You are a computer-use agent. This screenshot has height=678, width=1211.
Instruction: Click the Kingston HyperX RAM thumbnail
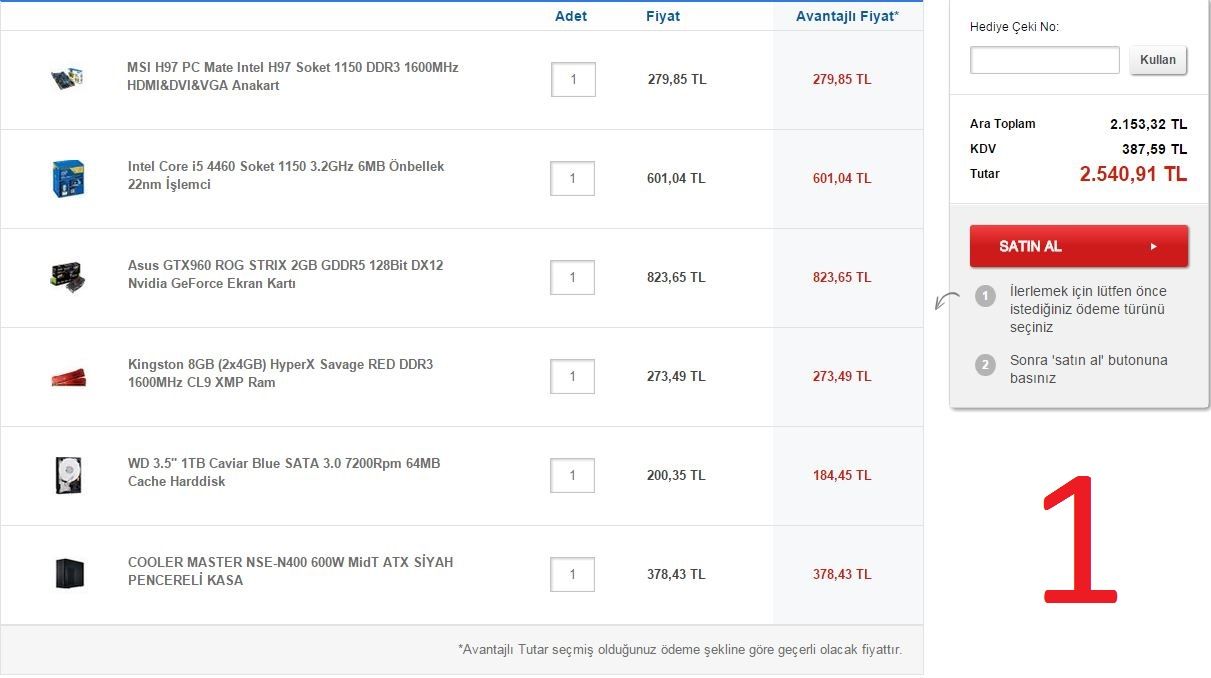pos(68,377)
